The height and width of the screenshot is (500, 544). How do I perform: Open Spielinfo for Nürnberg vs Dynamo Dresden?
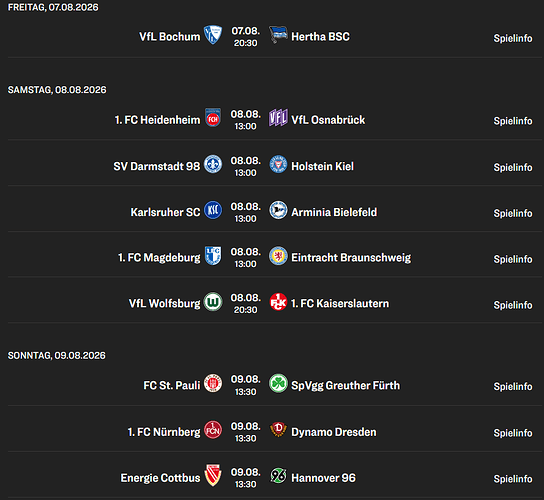coord(513,433)
